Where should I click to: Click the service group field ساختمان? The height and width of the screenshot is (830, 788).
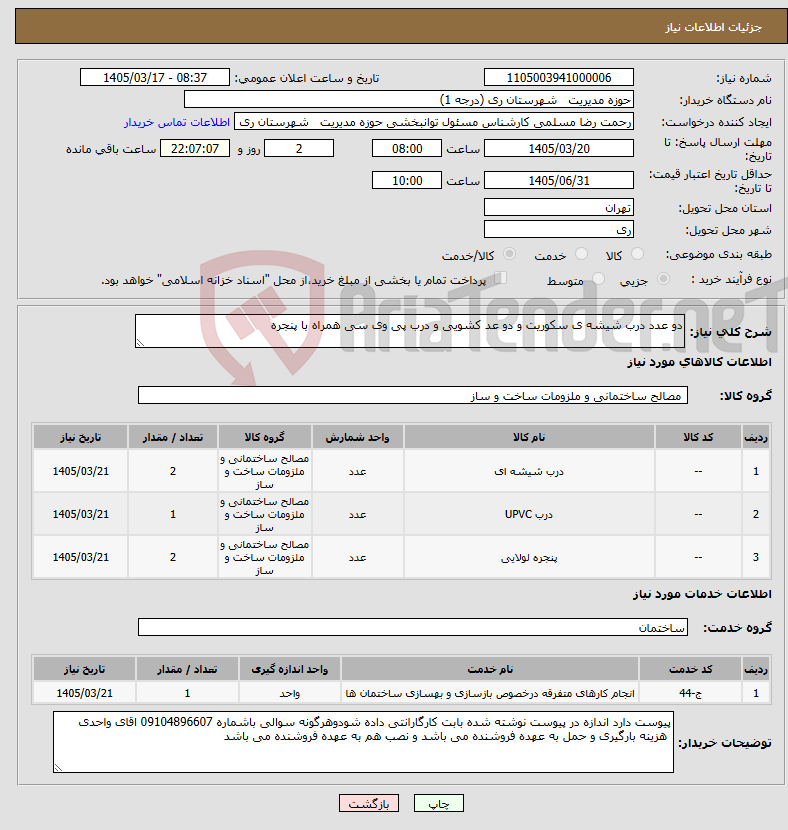(413, 627)
